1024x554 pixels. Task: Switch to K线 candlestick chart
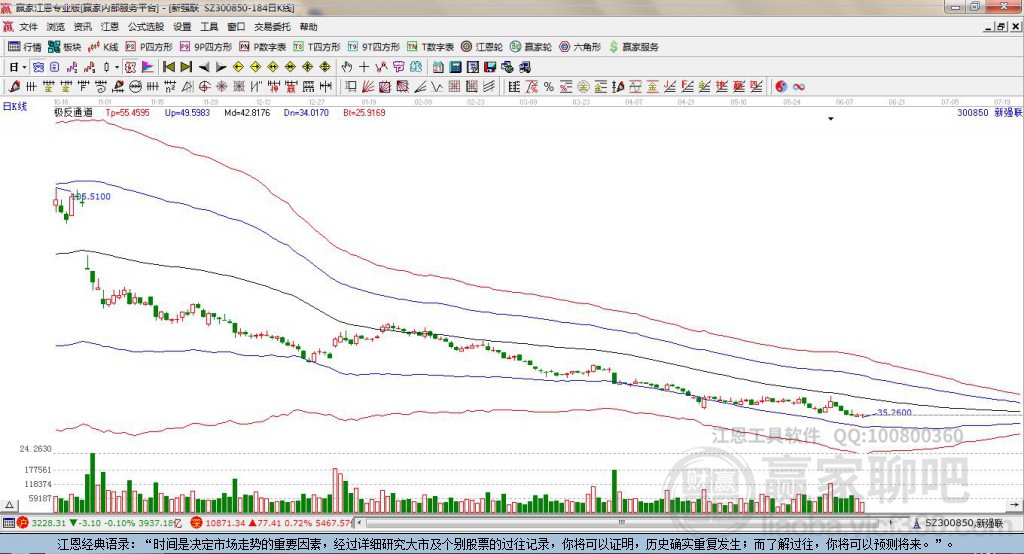point(104,47)
